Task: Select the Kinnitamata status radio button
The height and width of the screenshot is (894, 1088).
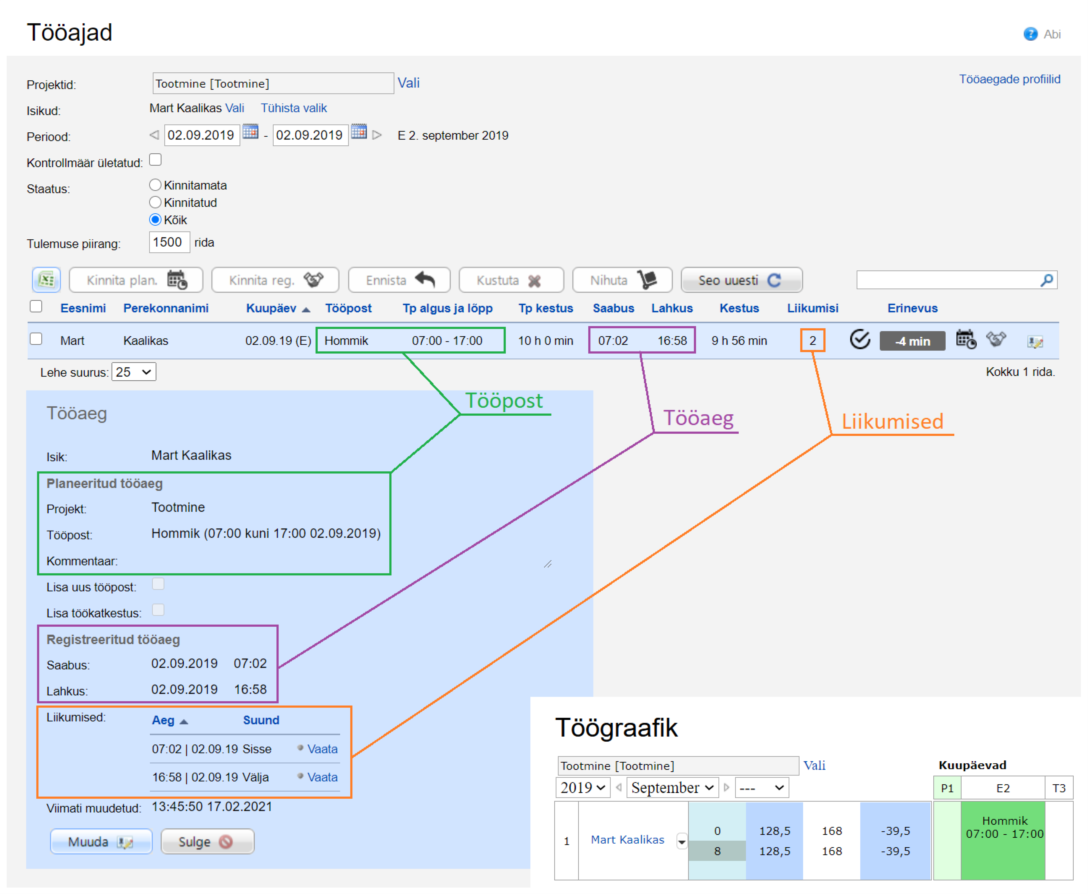Action: click(155, 185)
